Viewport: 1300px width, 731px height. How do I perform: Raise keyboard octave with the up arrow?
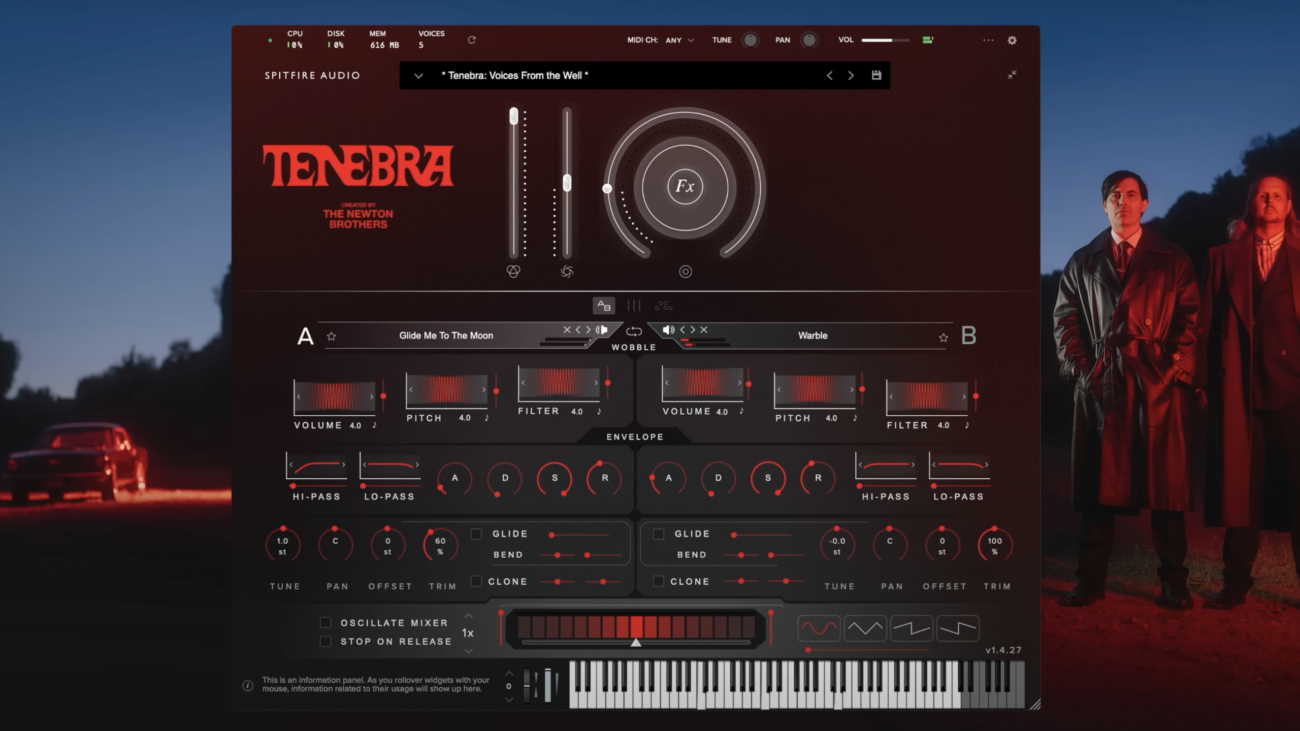click(509, 673)
